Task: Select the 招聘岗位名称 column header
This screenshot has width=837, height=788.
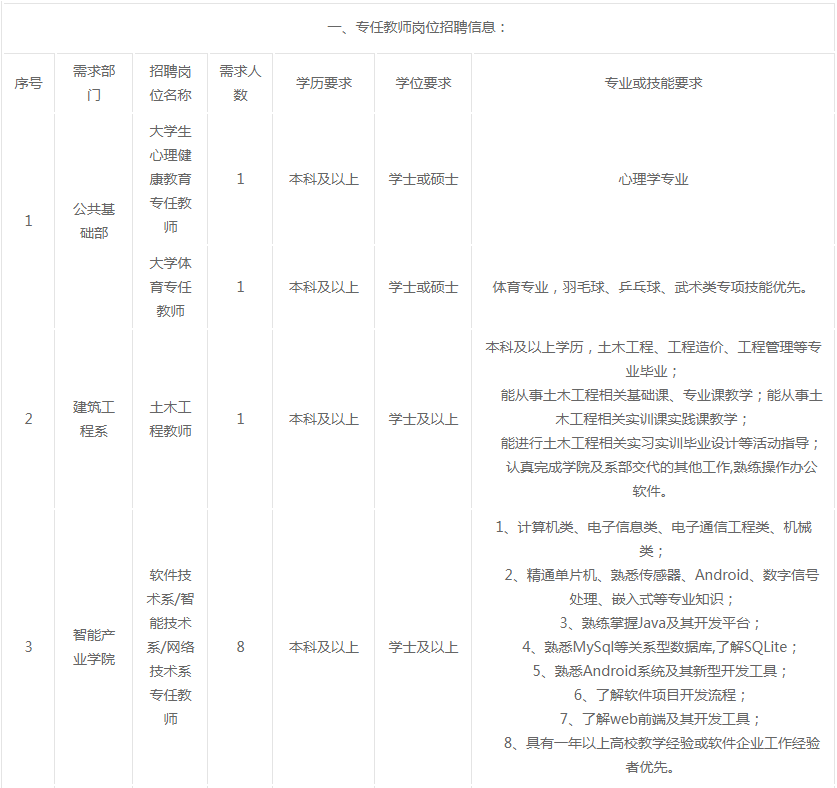Action: (170, 83)
